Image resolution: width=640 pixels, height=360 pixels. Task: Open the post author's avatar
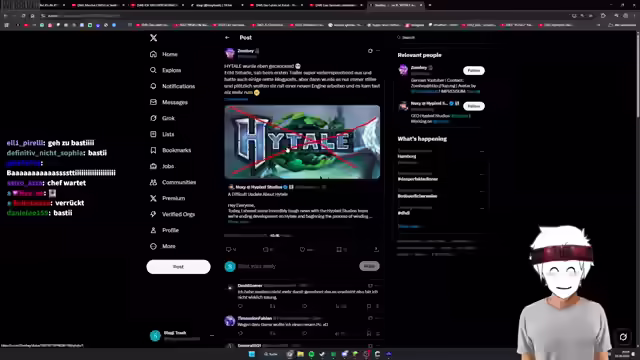tap(230, 53)
